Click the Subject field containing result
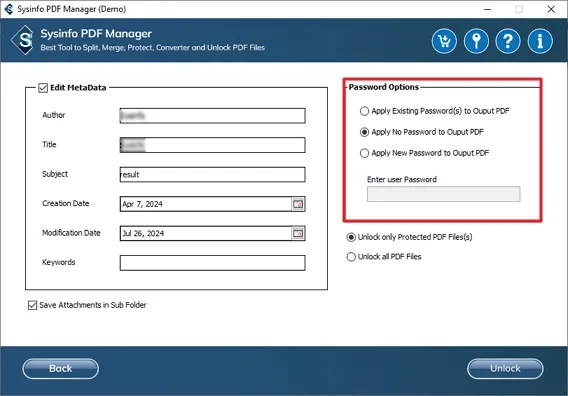568x396 pixels. pos(212,174)
